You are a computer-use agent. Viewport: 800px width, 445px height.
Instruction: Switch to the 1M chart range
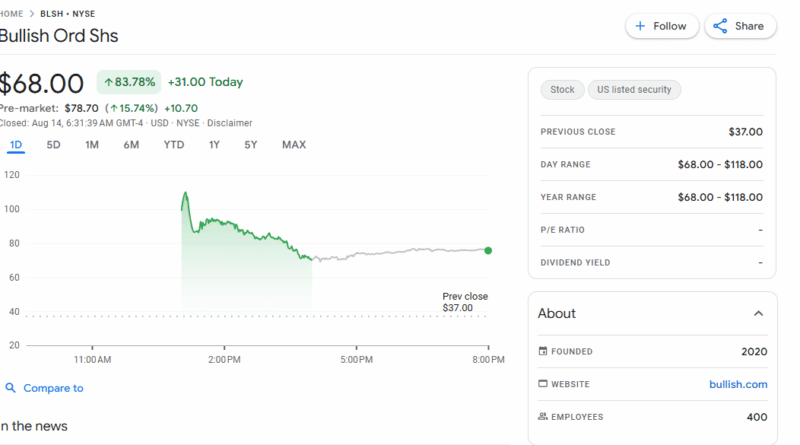click(x=92, y=145)
